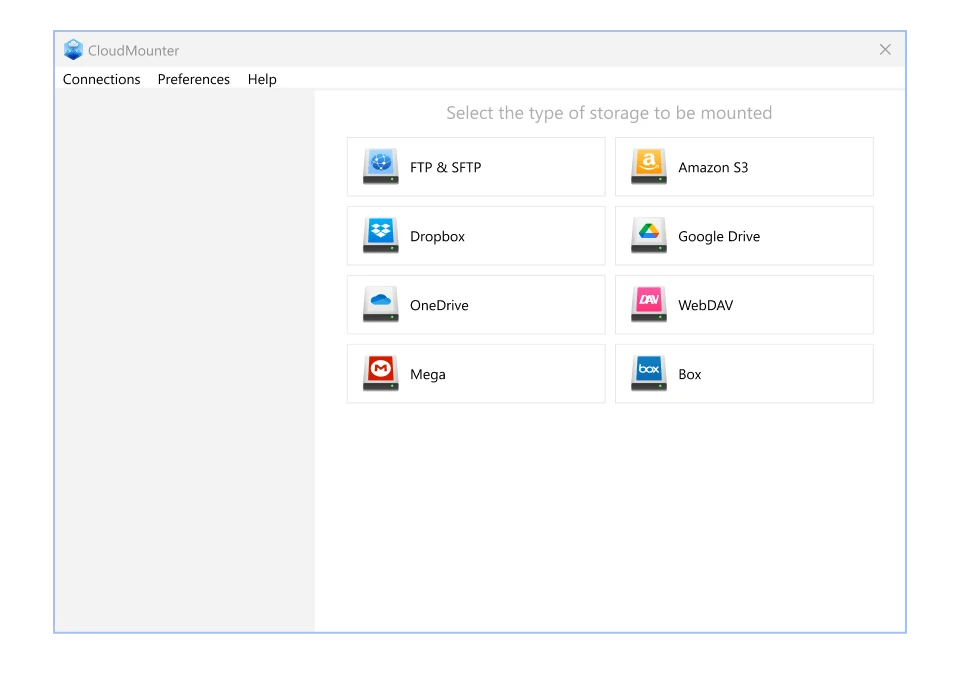Select the Amazon S3 label
The height and width of the screenshot is (689, 960).
click(713, 167)
